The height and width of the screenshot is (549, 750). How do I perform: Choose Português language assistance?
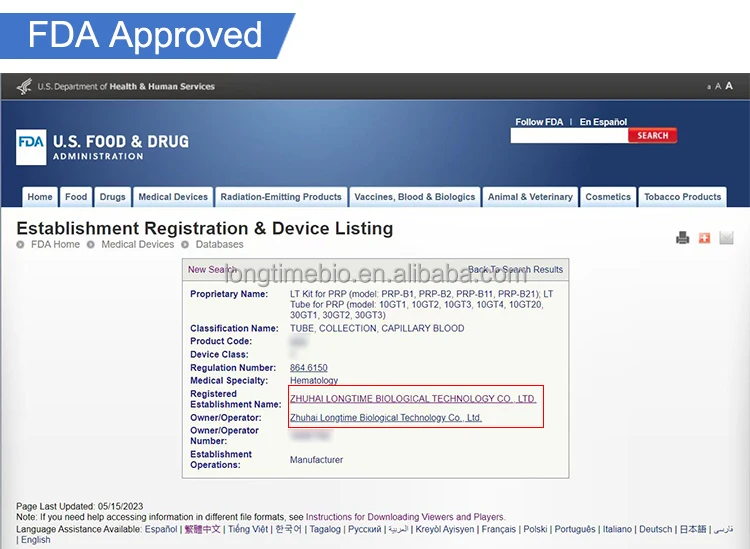(x=575, y=529)
